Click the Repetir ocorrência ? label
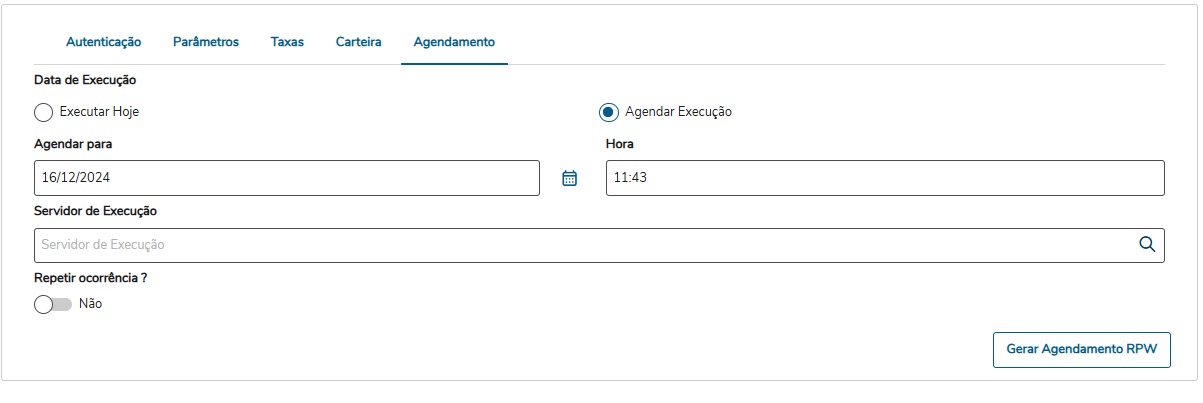 click(91, 278)
